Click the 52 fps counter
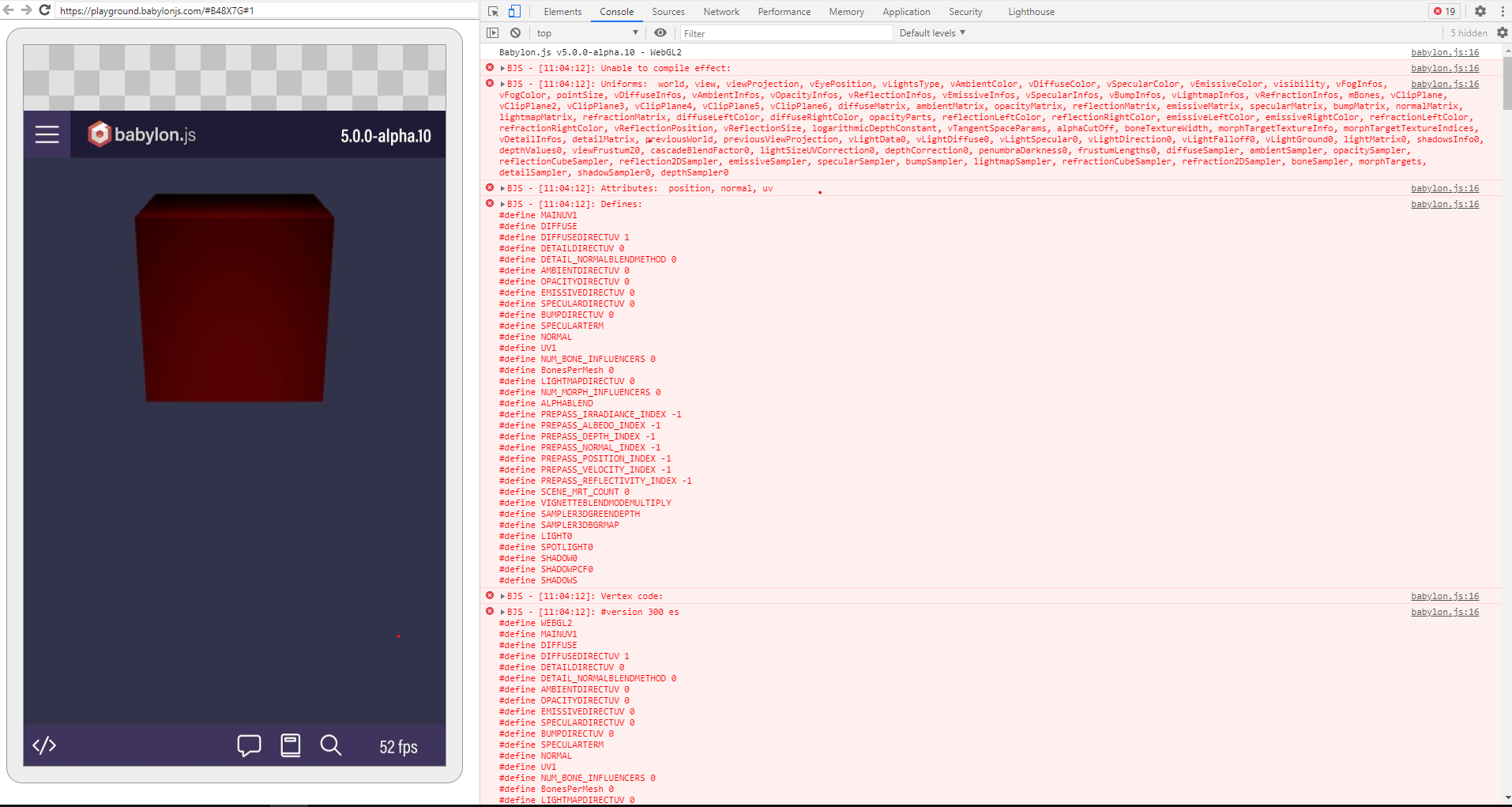 398,747
